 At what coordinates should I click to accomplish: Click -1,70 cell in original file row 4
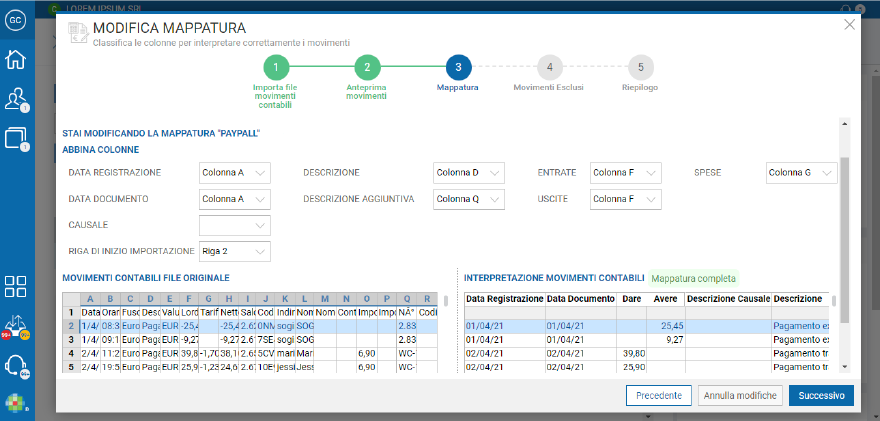click(209, 354)
